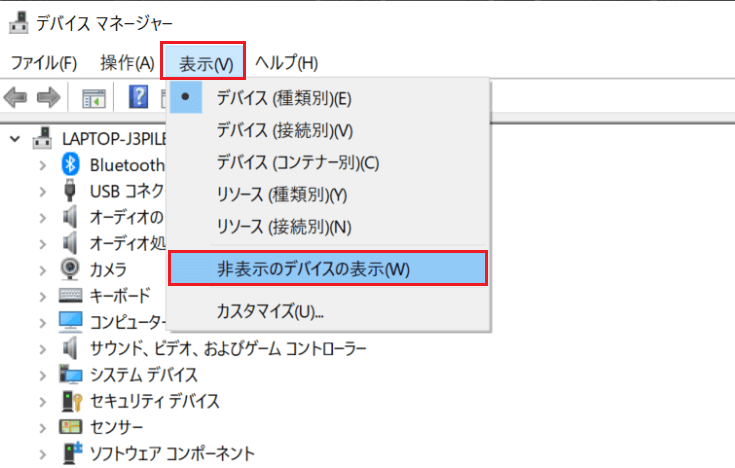Open the 操作(A) menu
This screenshot has height=468, width=735.
point(127,62)
